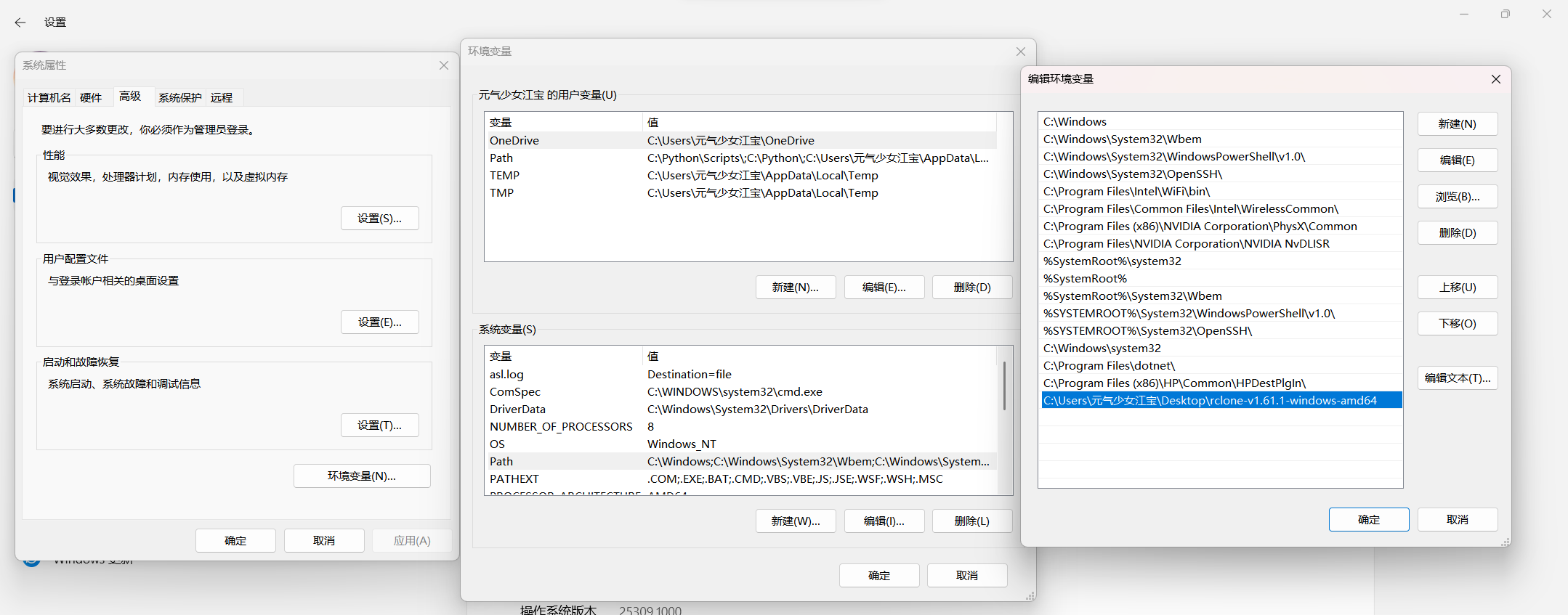
Task: Click 下移(O) to move entry down
Action: tap(1457, 324)
